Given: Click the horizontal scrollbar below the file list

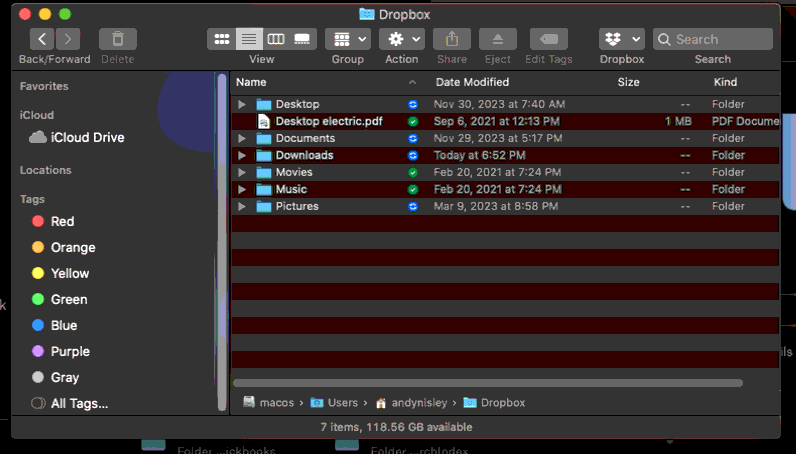Looking at the screenshot, I should tap(488, 383).
